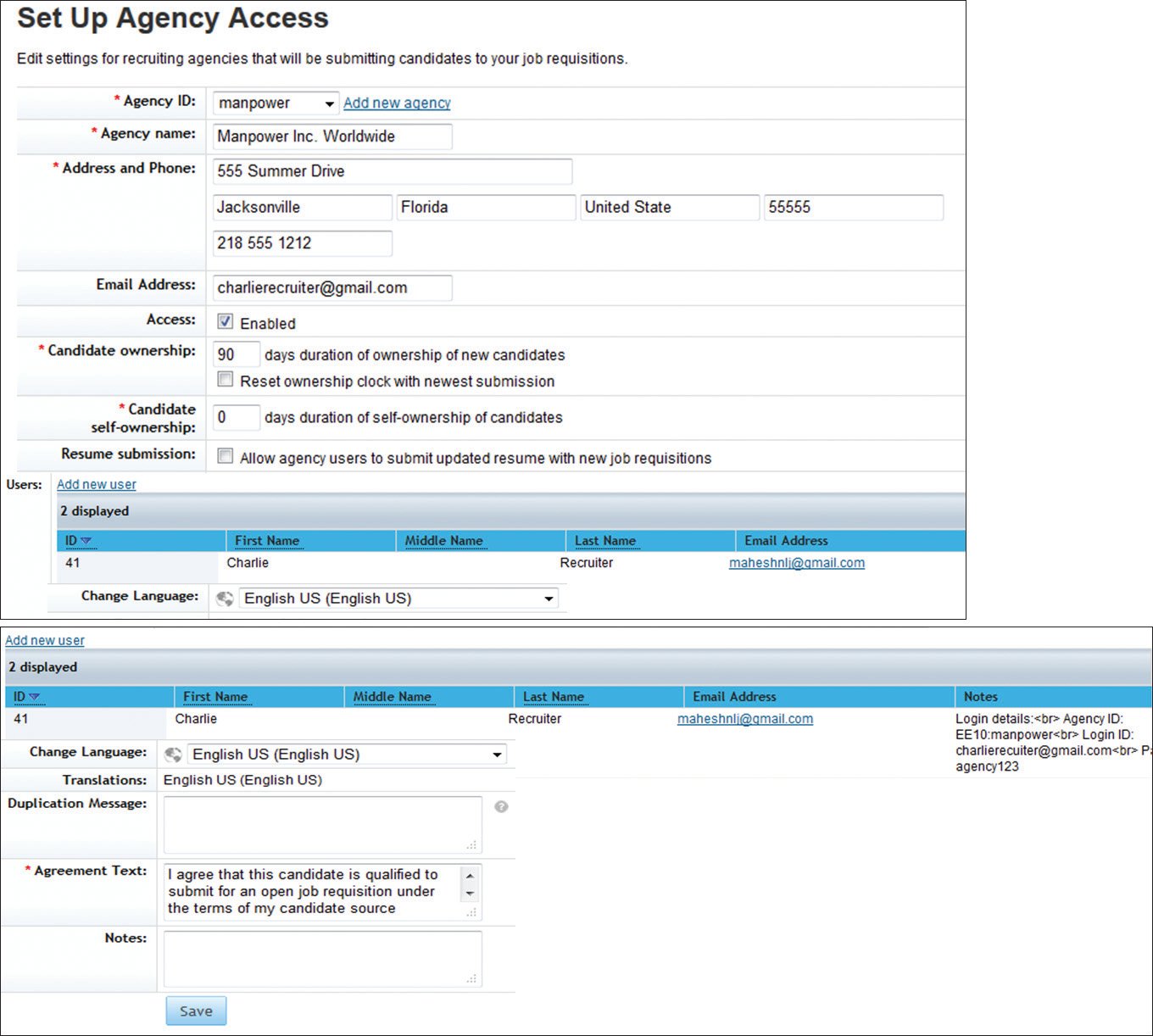This screenshot has width=1153, height=1036.
Task: Click the globe icon beside upper Change Language
Action: (225, 599)
